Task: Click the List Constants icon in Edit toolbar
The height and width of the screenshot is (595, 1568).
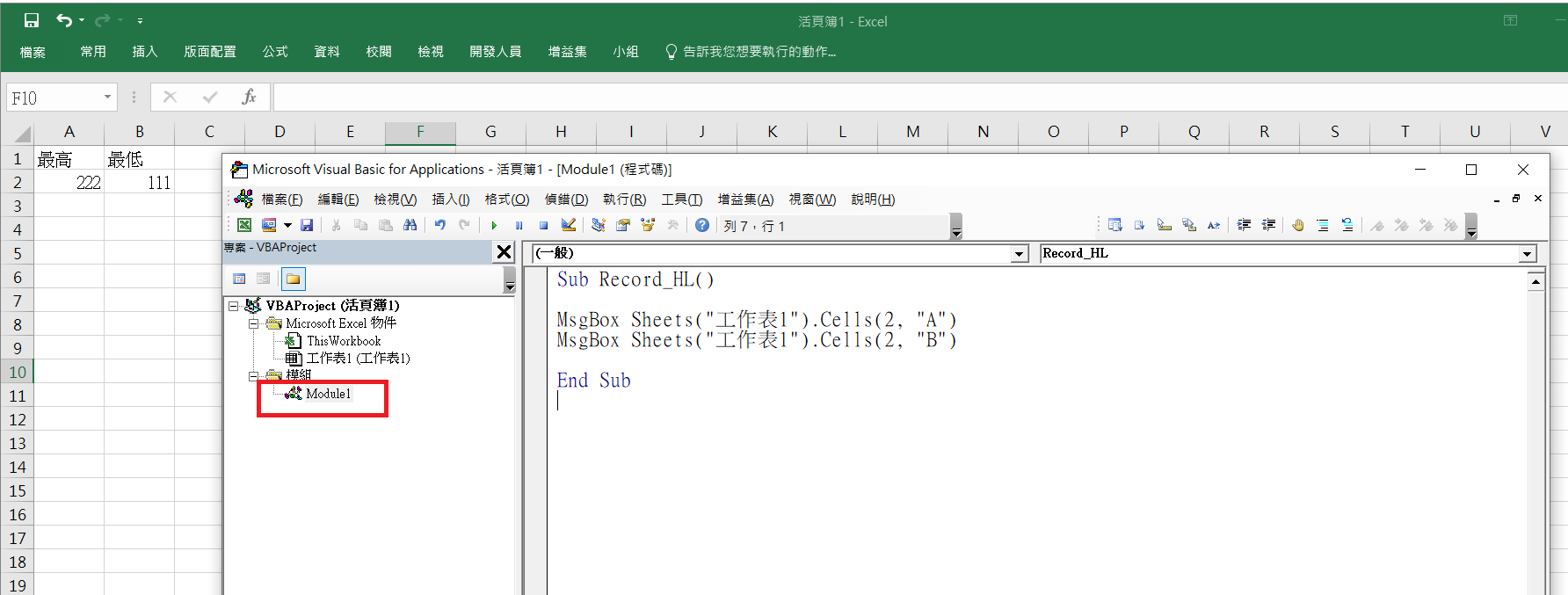Action: (x=1139, y=225)
